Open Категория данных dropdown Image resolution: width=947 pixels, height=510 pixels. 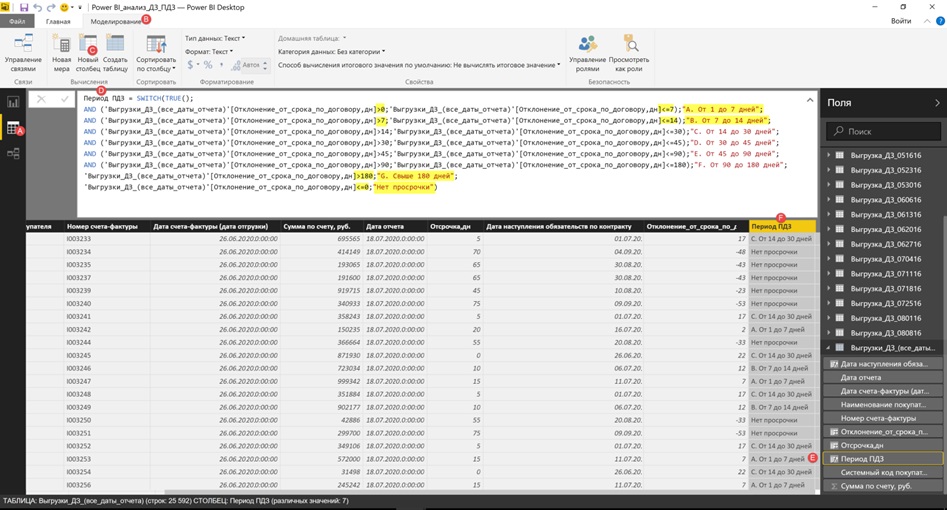pyautogui.click(x=332, y=51)
